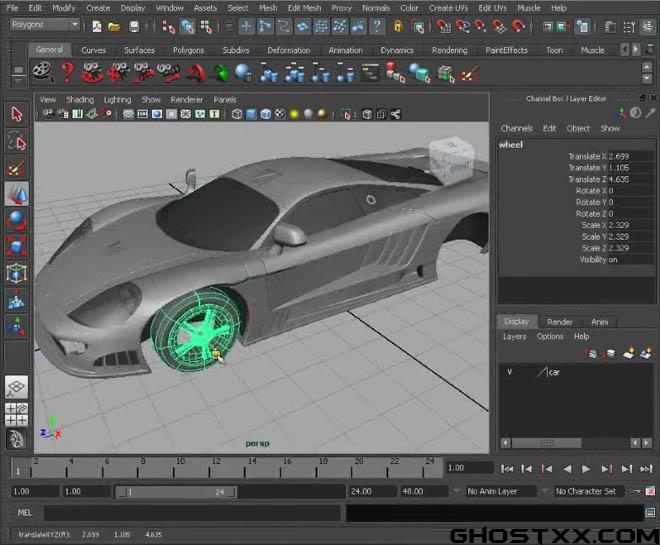Click frame 12 on the timeline

pos(210,467)
